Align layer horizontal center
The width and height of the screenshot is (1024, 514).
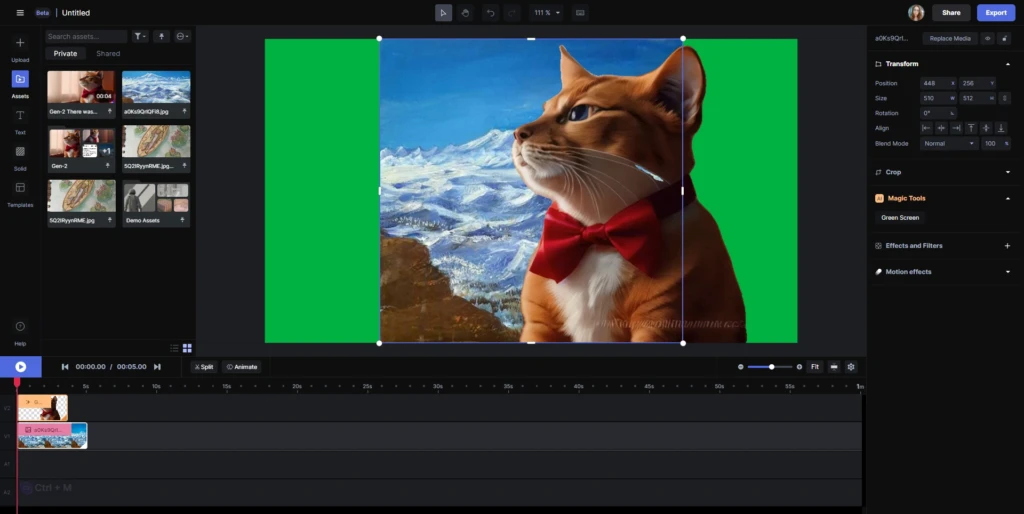coord(941,128)
